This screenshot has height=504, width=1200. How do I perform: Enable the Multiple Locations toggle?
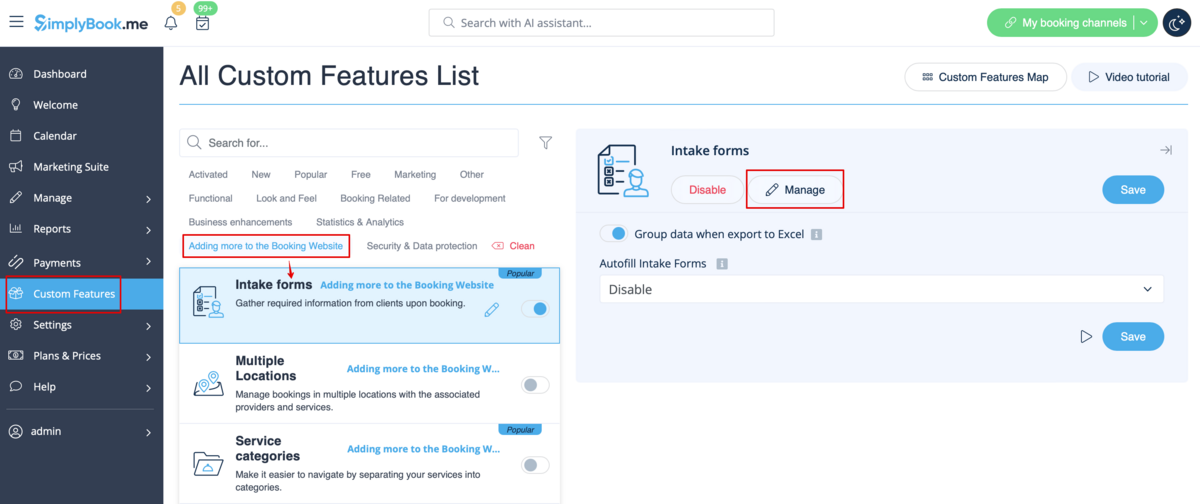(535, 384)
